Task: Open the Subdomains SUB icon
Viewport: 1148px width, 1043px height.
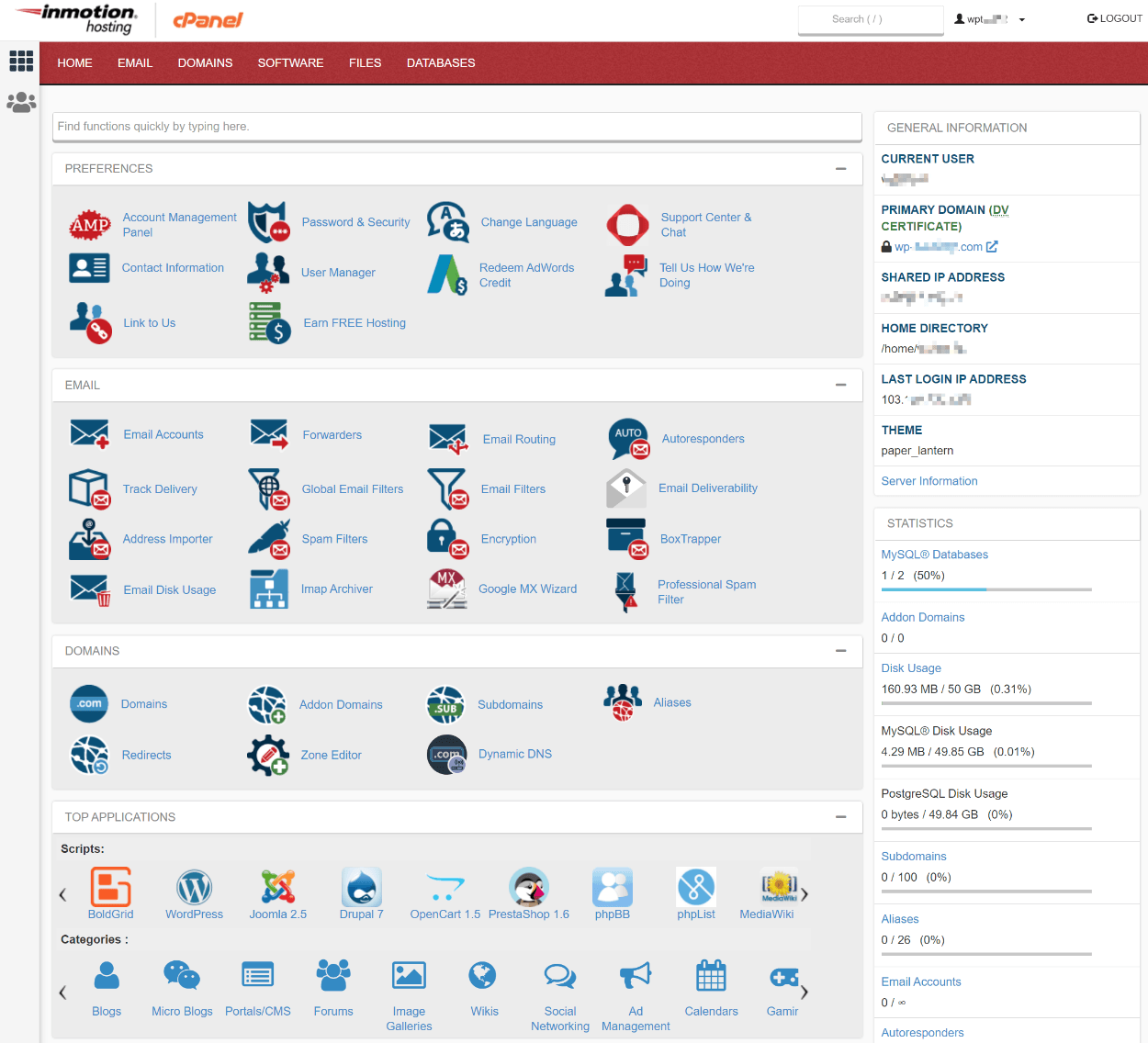Action: pos(445,705)
